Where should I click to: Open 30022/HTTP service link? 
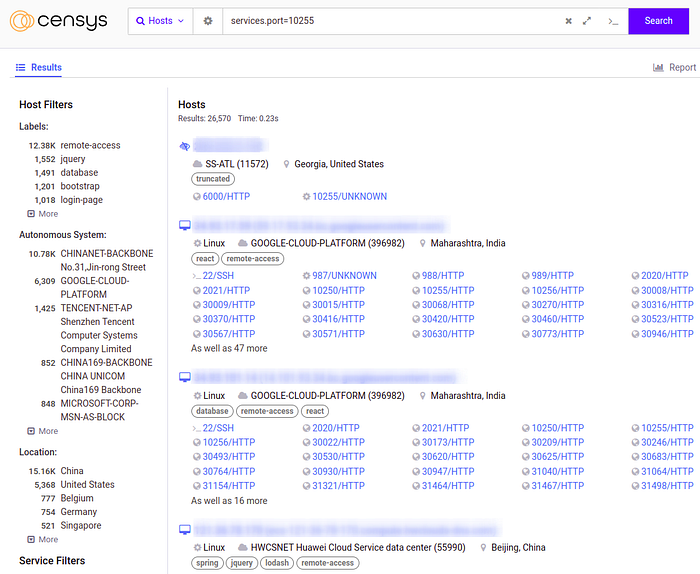coord(334,442)
